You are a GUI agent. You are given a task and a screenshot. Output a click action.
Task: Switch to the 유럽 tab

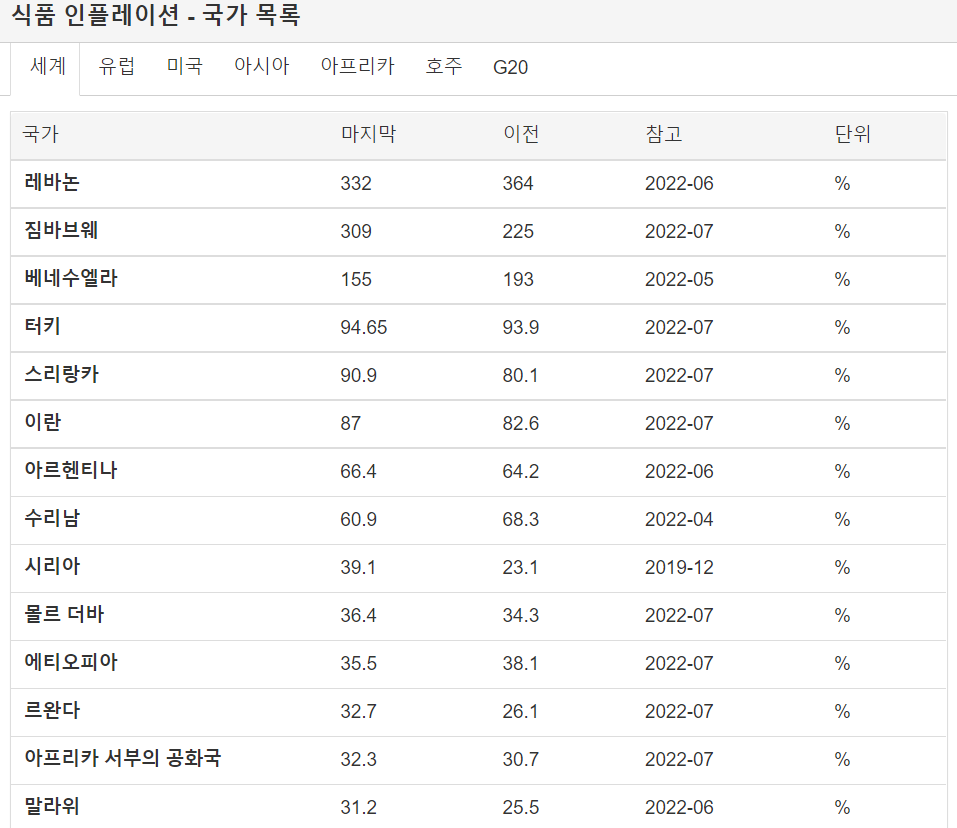click(x=117, y=66)
